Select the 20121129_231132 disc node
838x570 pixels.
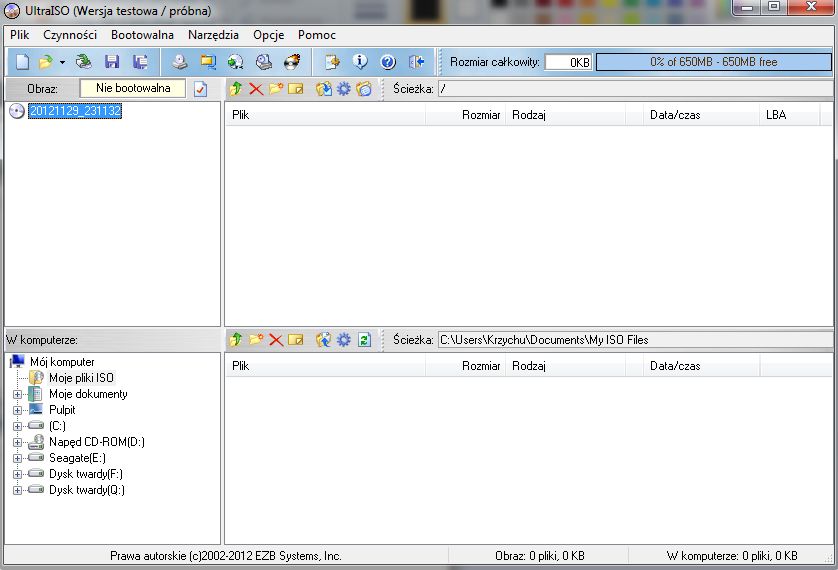(75, 111)
